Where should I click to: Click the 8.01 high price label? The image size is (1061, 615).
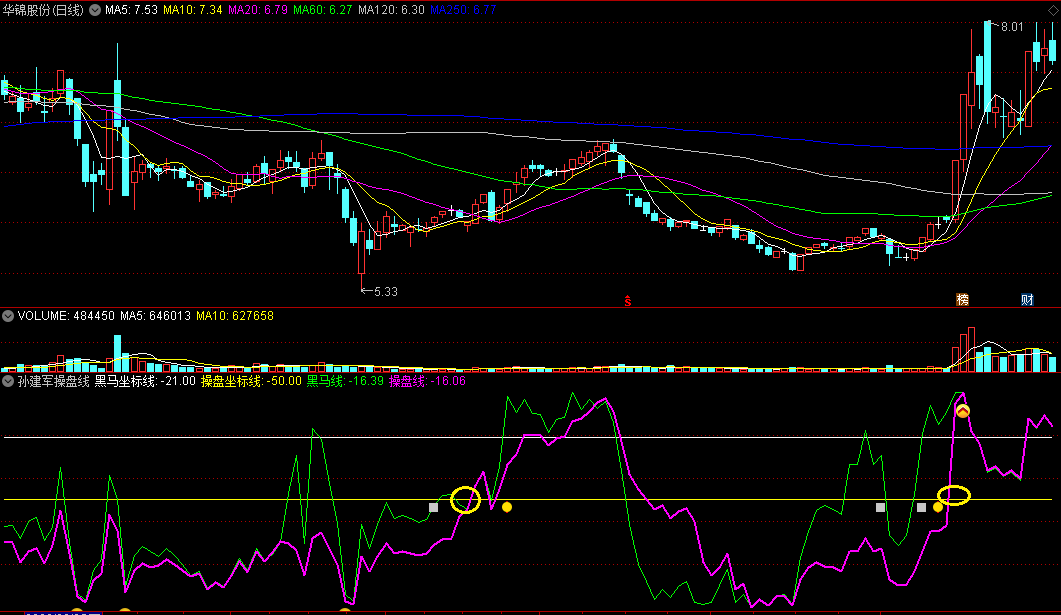(x=1012, y=27)
